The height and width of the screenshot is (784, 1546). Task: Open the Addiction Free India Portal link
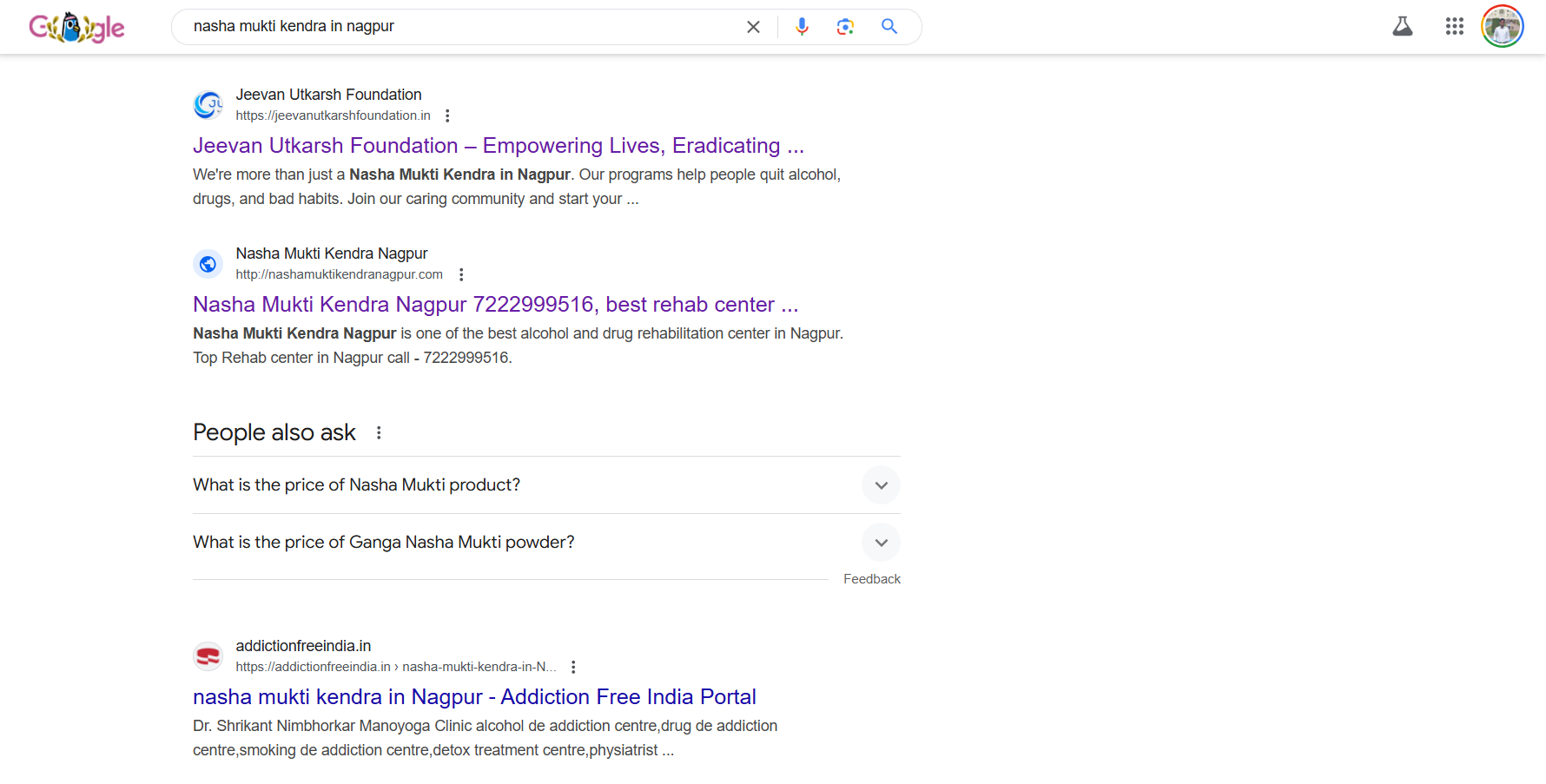[474, 697]
